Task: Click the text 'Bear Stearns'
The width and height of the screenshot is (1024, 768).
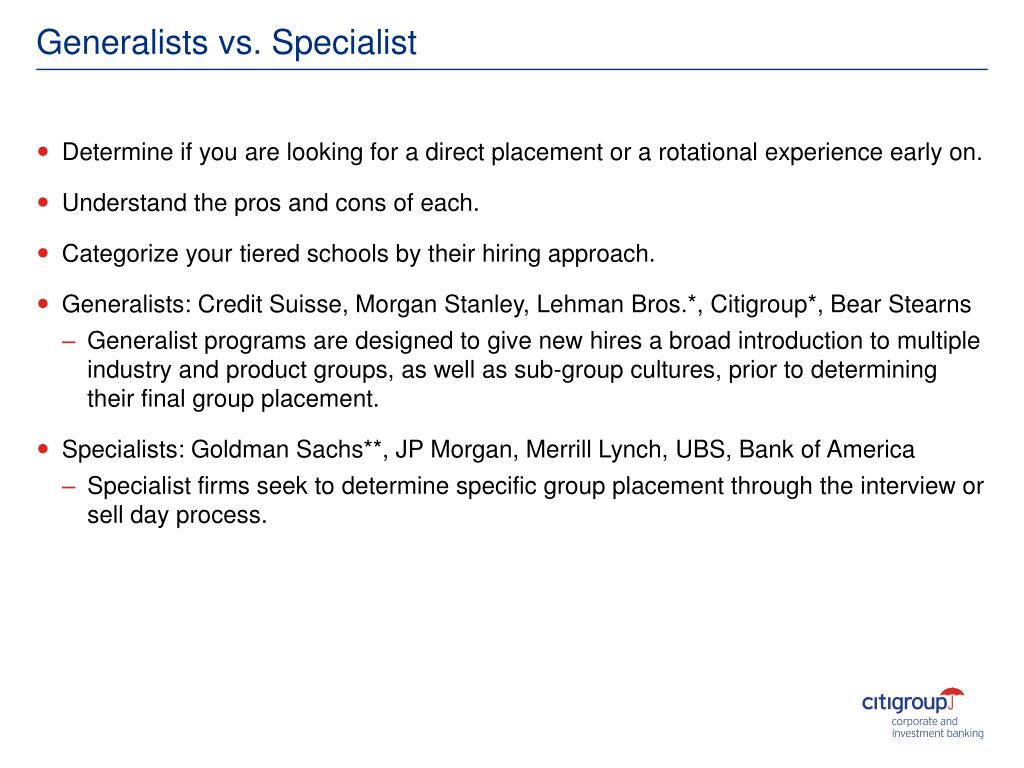Action: click(x=901, y=304)
